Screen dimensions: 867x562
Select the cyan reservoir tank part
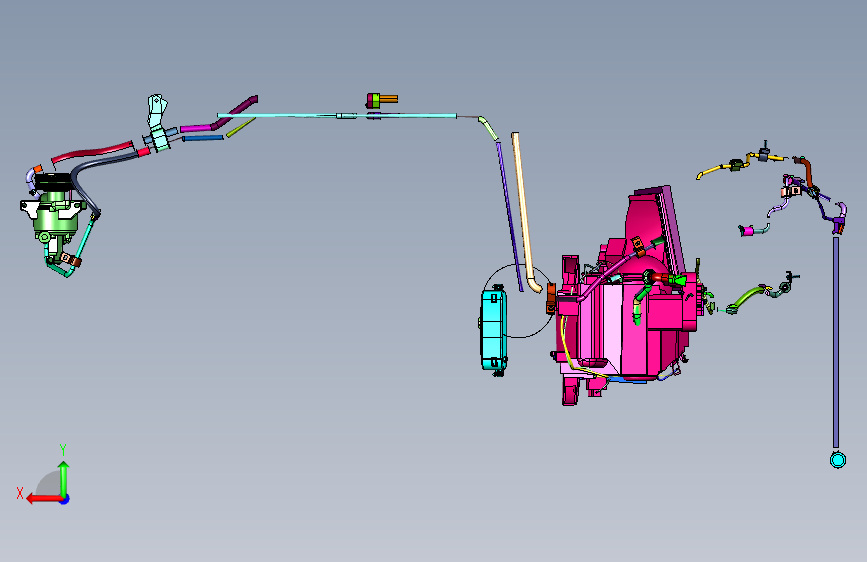pos(493,330)
